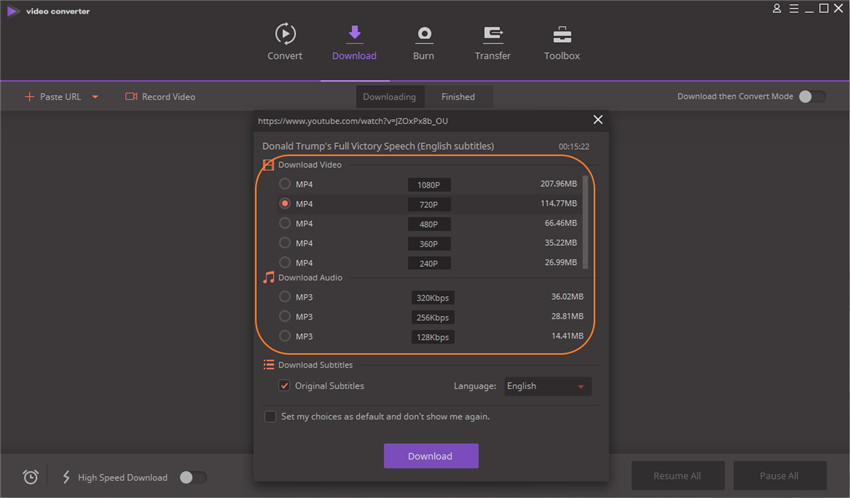Click the 320Kbps bitrate badge
The width and height of the screenshot is (850, 498).
click(433, 297)
